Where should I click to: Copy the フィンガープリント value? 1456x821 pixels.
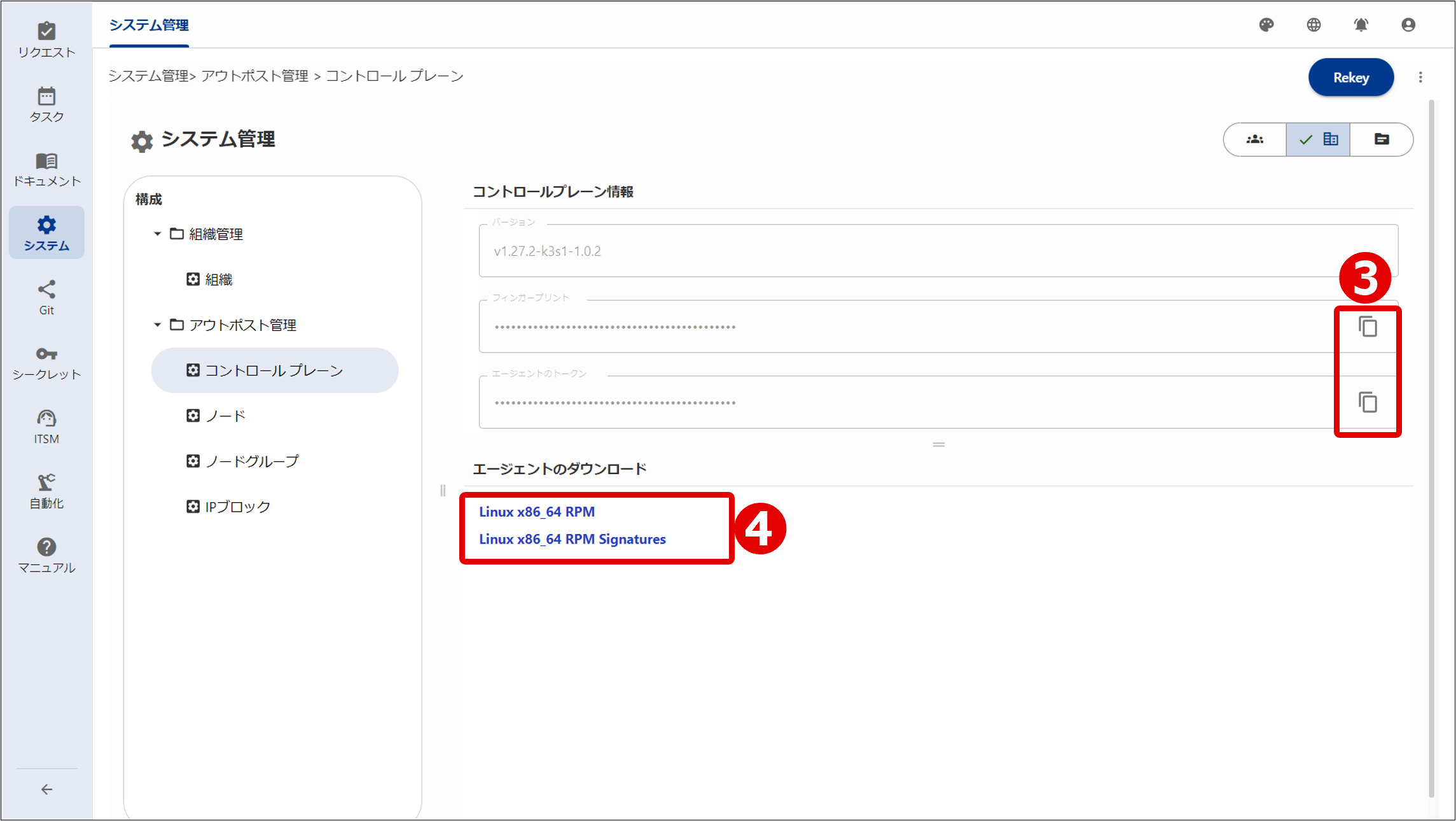(x=1368, y=326)
